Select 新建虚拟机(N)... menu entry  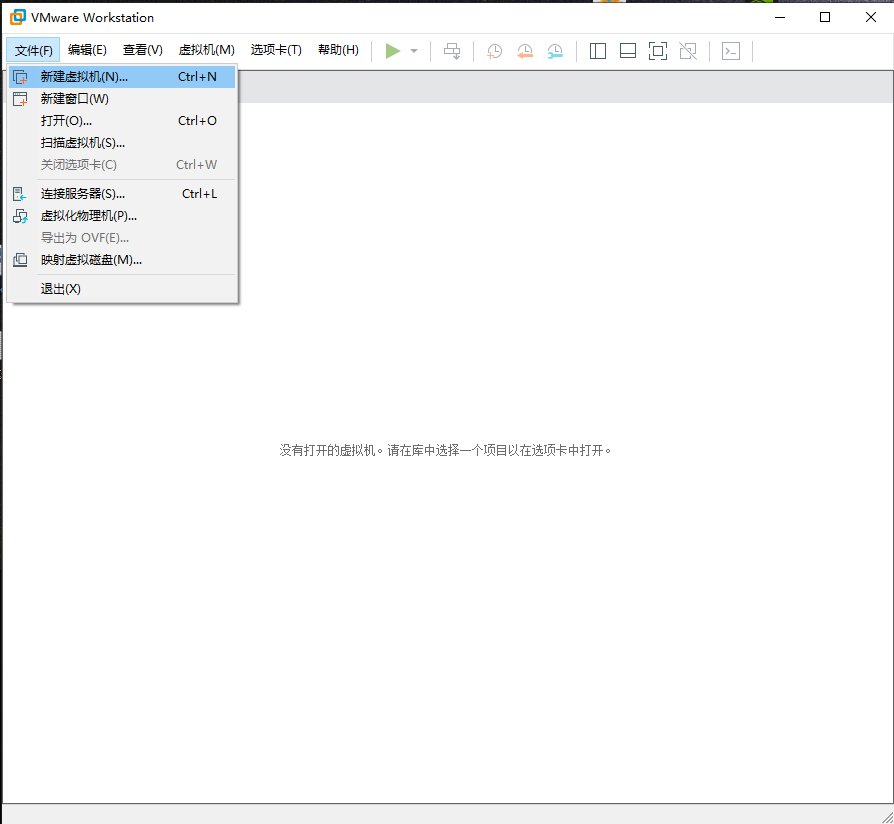(122, 77)
